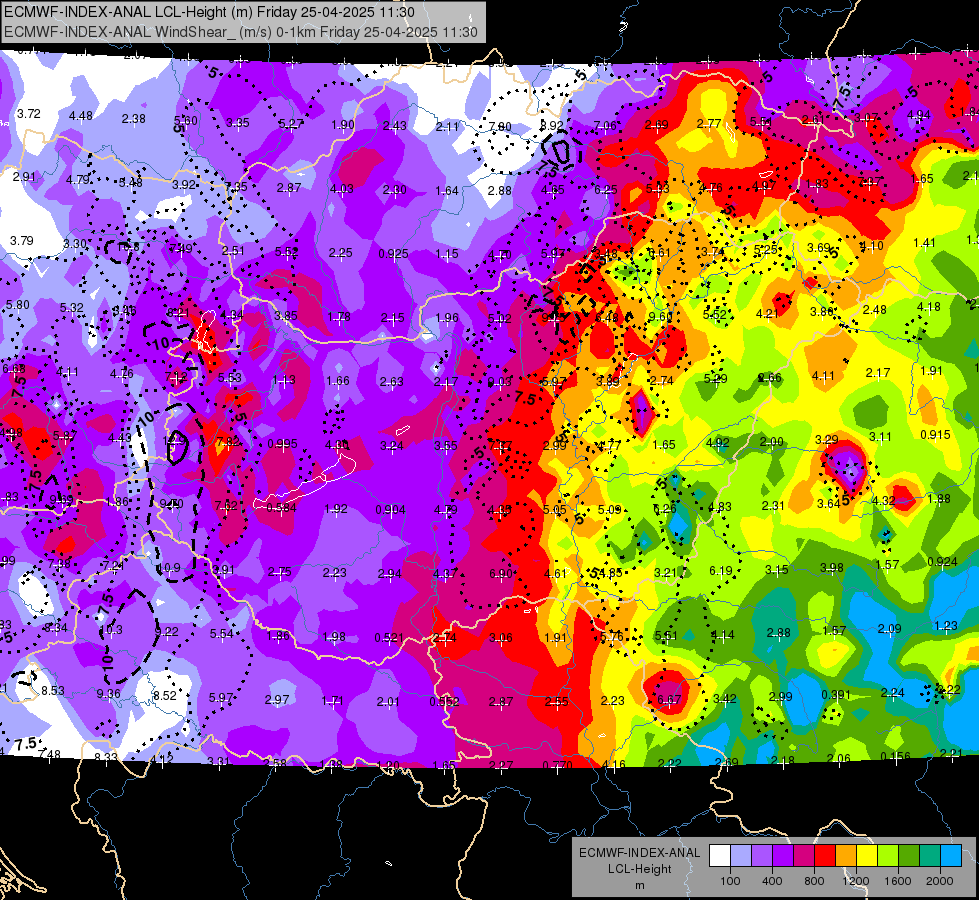Select the medium purple legend swatch

(x=762, y=856)
